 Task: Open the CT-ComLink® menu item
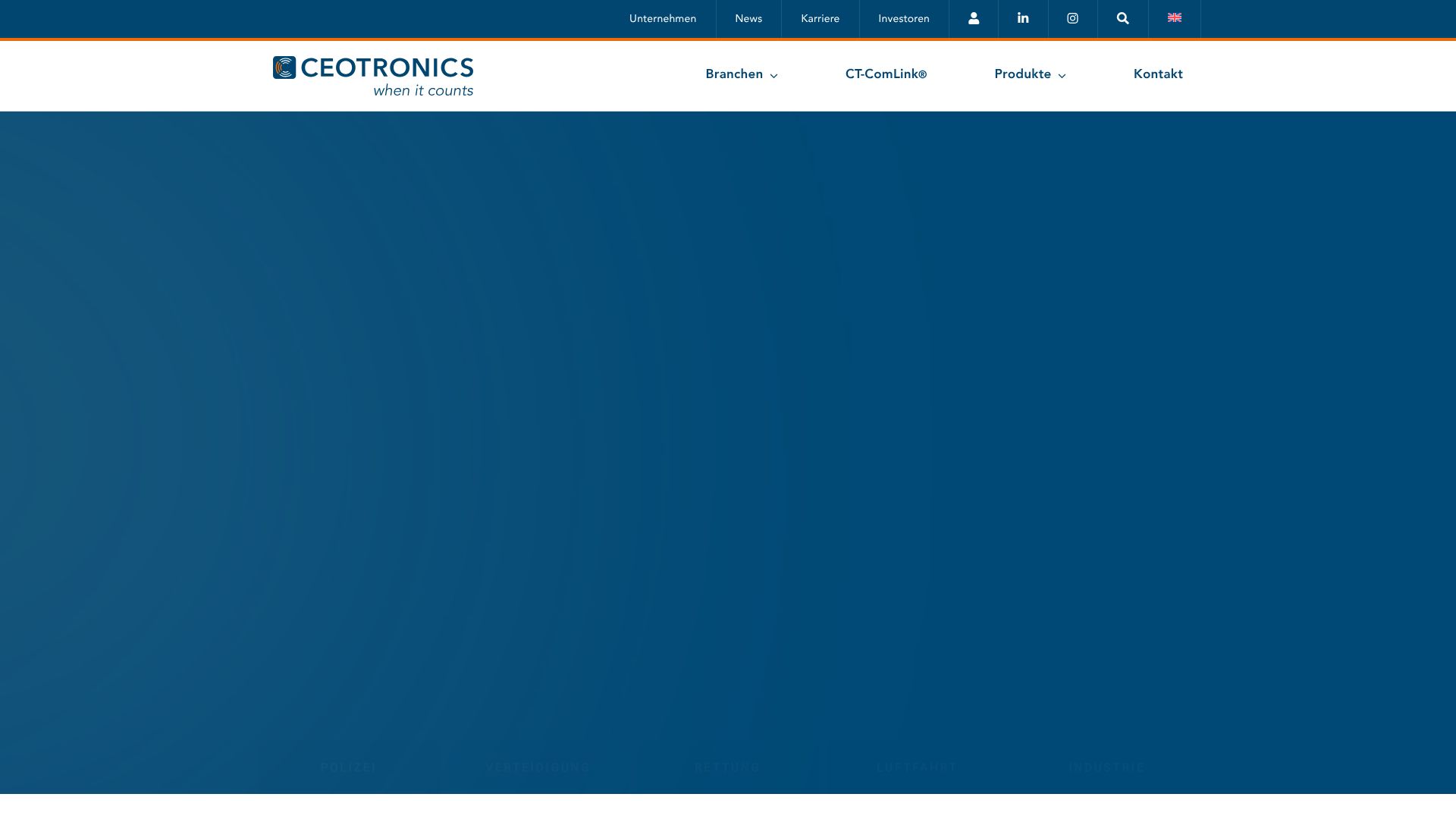click(x=886, y=74)
